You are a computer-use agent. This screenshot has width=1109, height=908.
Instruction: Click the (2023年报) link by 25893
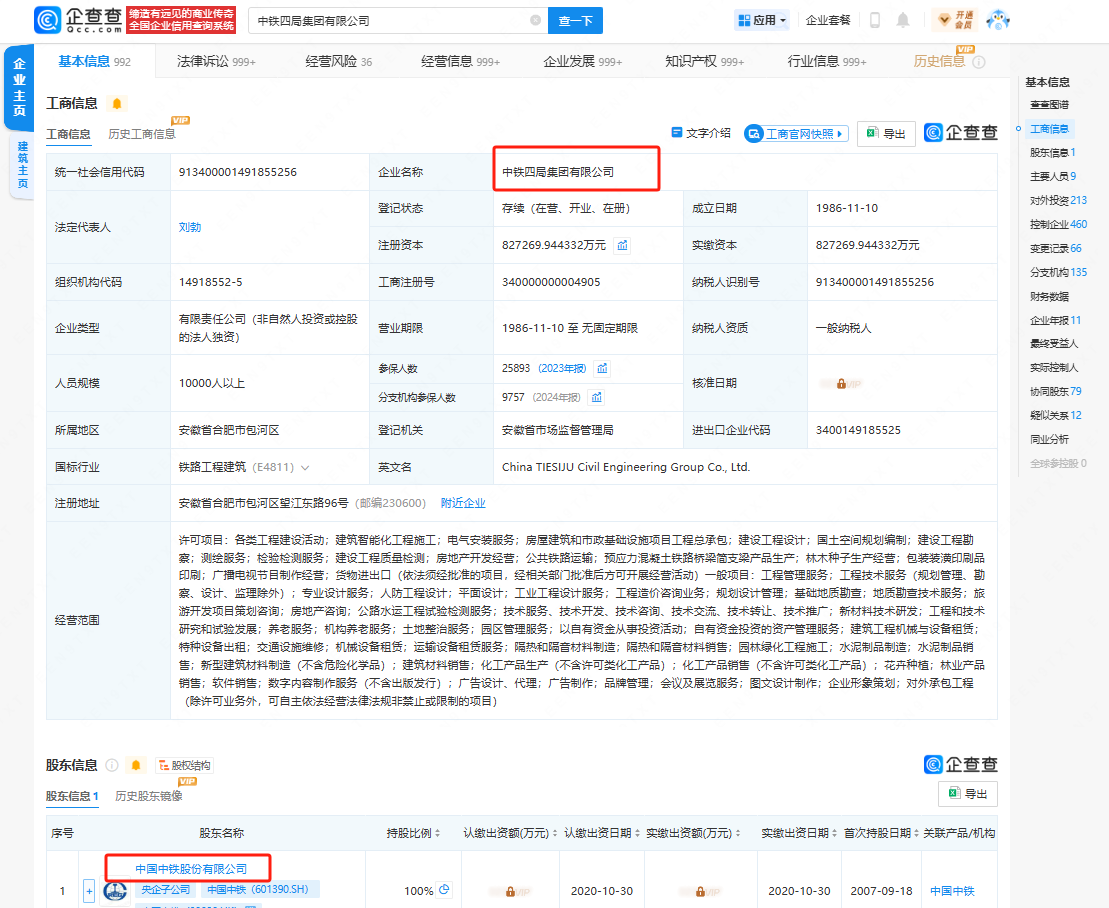point(562,368)
